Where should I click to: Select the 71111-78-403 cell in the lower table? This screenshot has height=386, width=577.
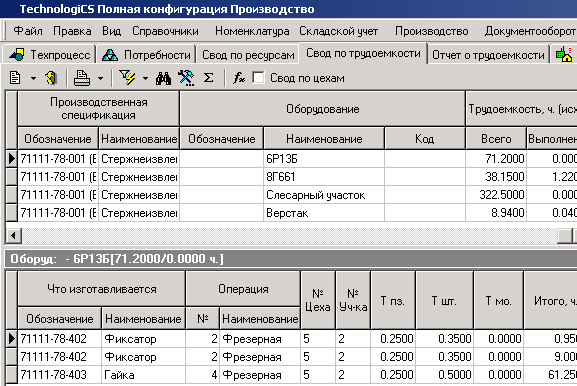(60, 375)
